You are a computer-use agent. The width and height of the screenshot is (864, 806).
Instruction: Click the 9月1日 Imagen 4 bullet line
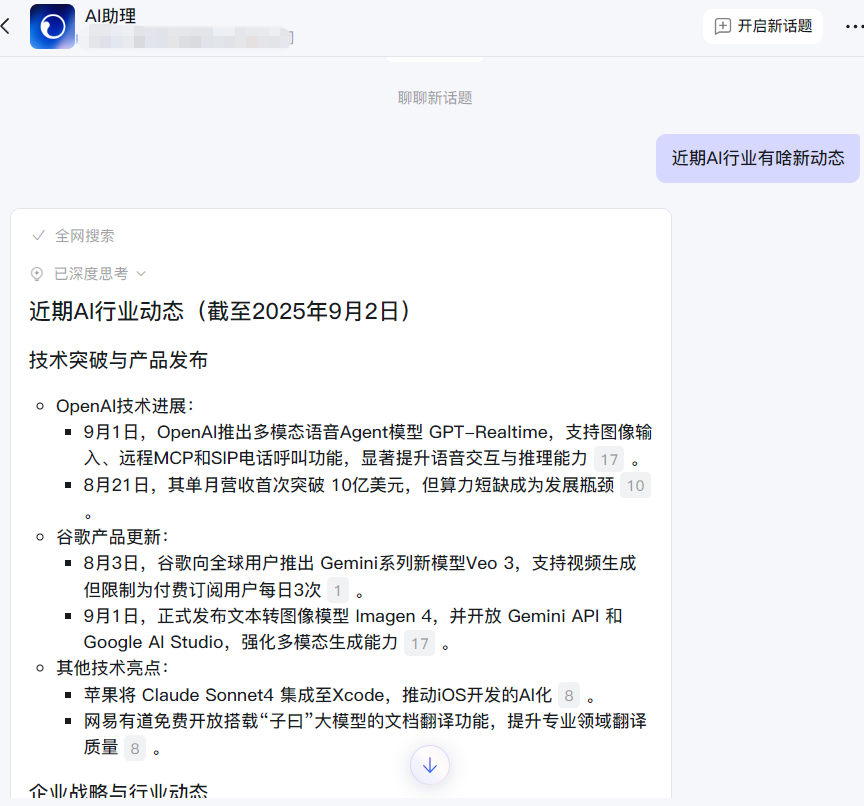[353, 629]
